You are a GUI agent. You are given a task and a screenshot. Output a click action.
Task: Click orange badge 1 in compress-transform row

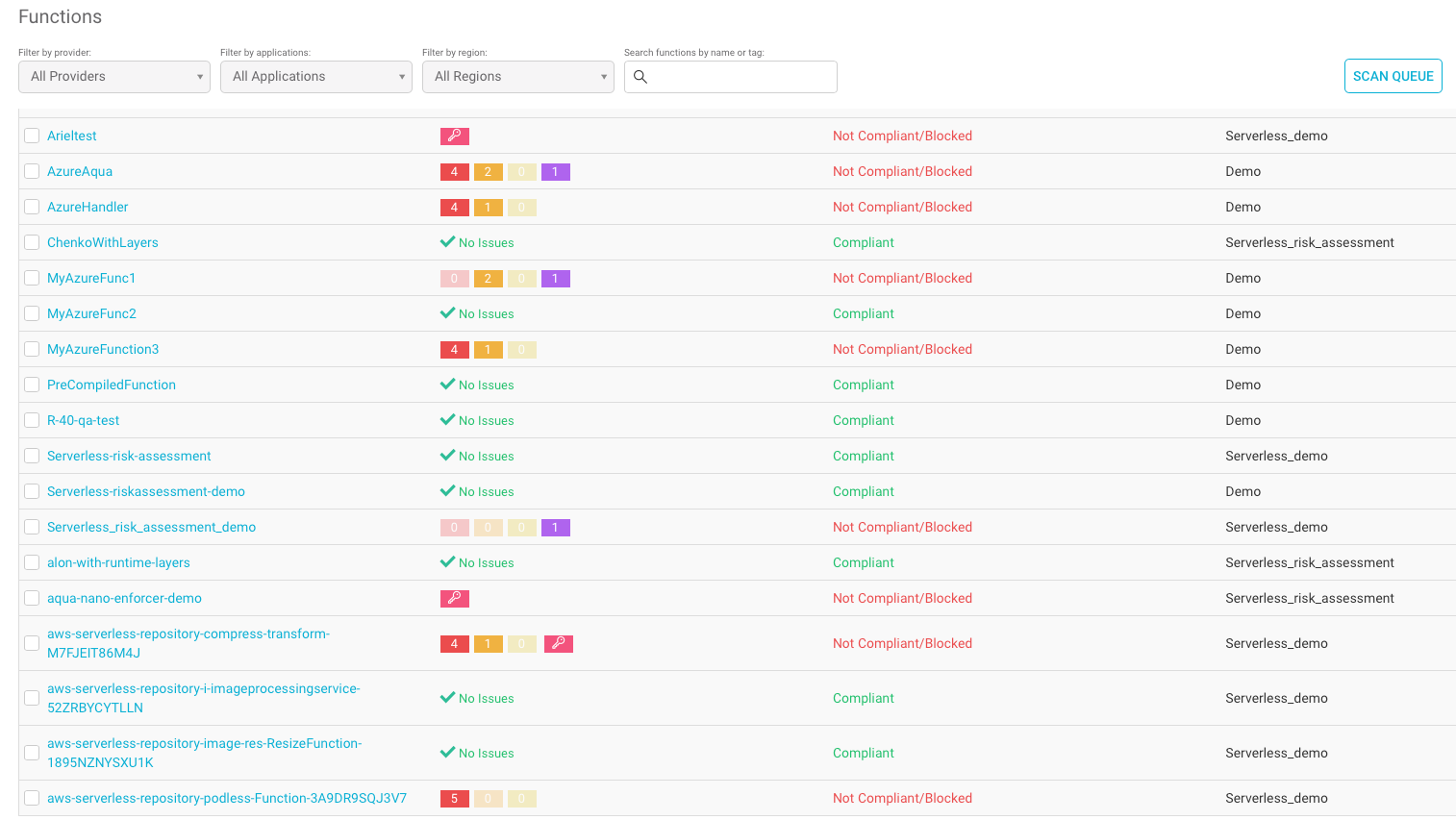point(489,644)
